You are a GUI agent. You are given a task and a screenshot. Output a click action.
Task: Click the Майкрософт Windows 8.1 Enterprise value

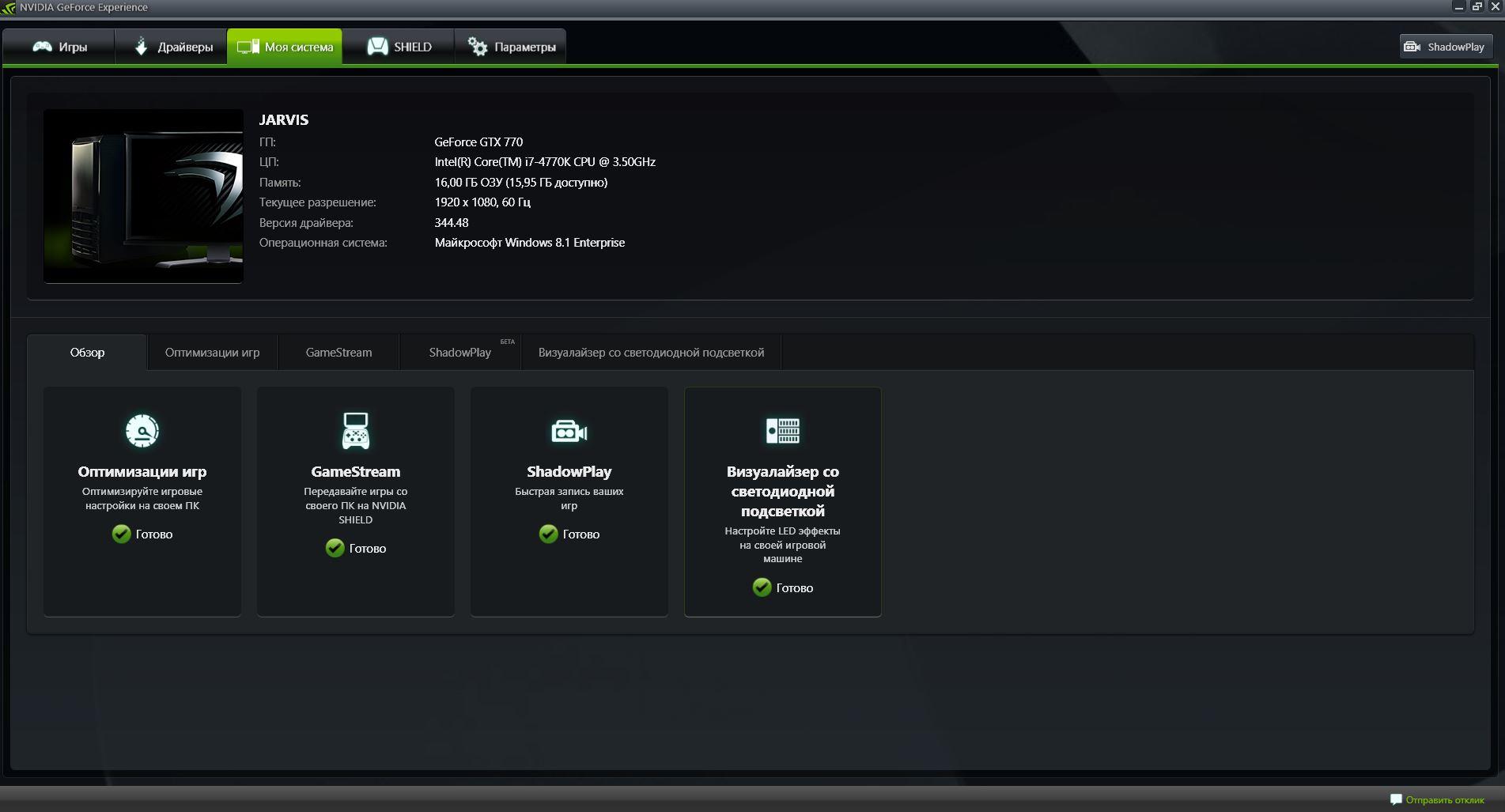[530, 243]
